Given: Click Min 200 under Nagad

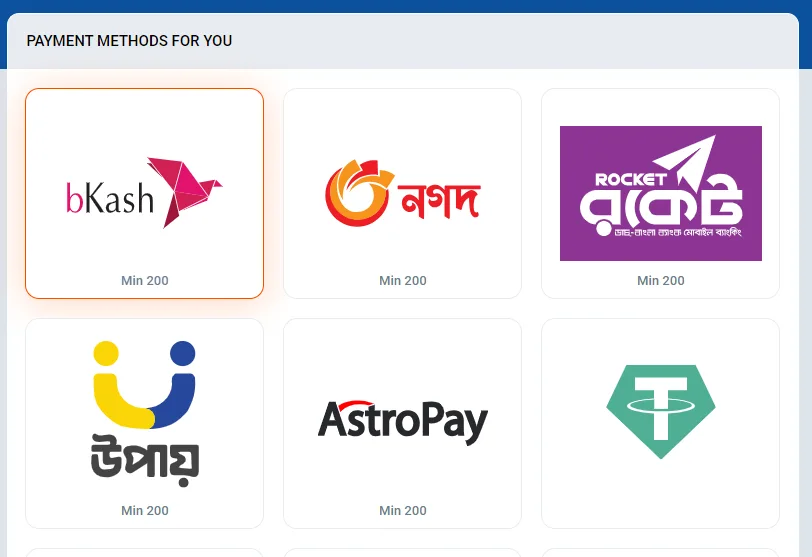Looking at the screenshot, I should point(402,281).
